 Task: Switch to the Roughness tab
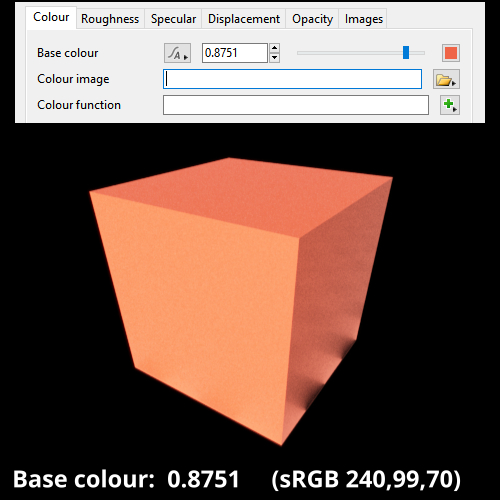(x=110, y=19)
